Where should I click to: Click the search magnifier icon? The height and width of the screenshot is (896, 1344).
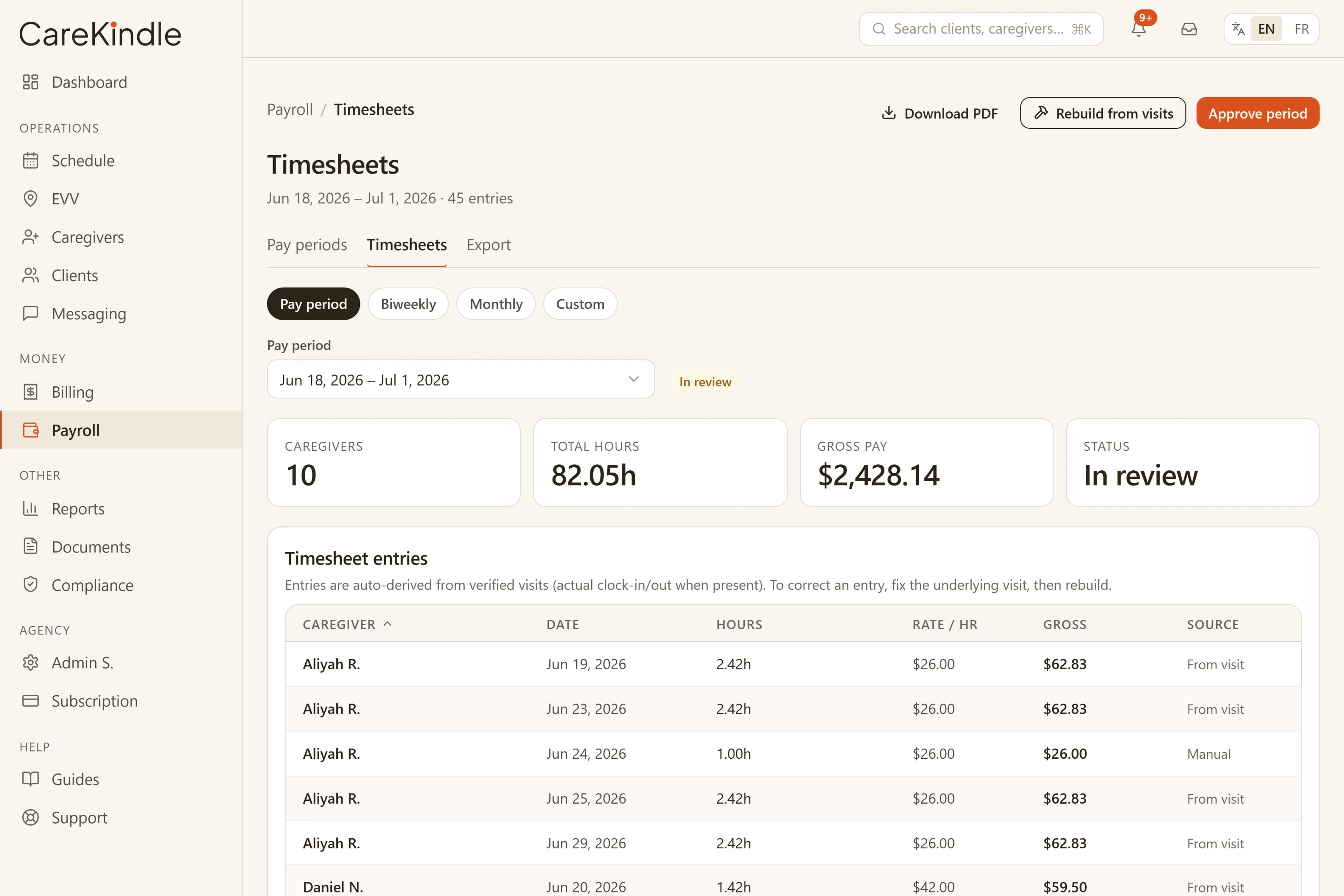[879, 29]
